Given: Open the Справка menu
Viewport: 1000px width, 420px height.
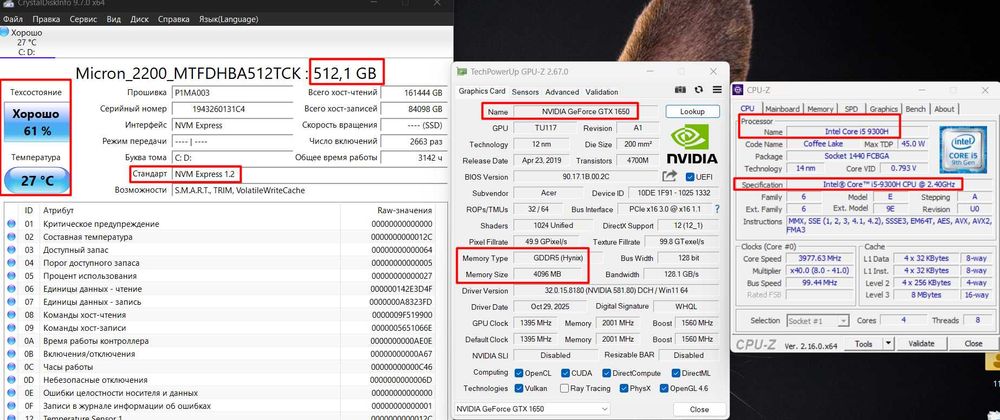Looking at the screenshot, I should [x=173, y=19].
